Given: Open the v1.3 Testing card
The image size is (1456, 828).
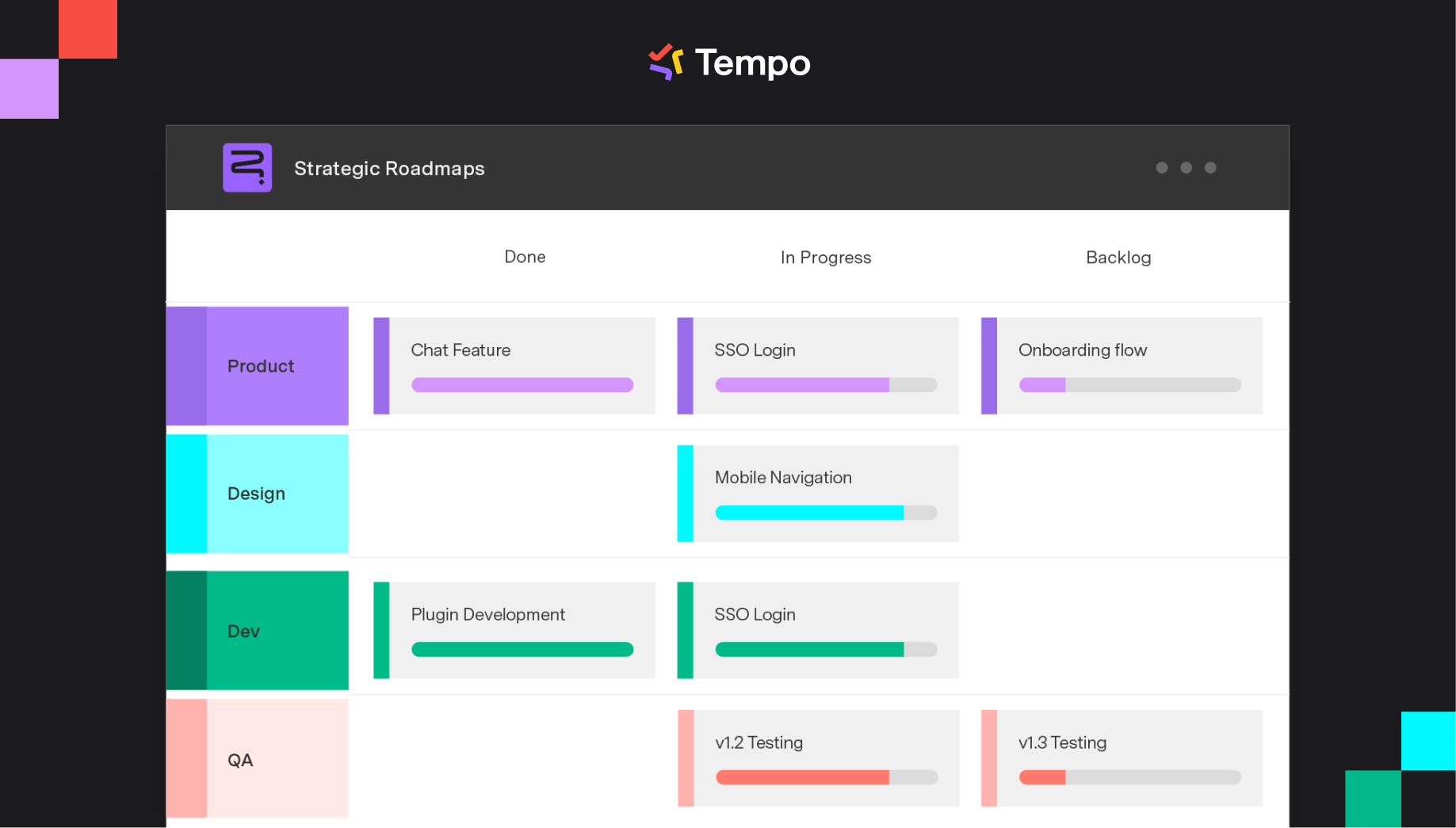Looking at the screenshot, I should [1121, 757].
